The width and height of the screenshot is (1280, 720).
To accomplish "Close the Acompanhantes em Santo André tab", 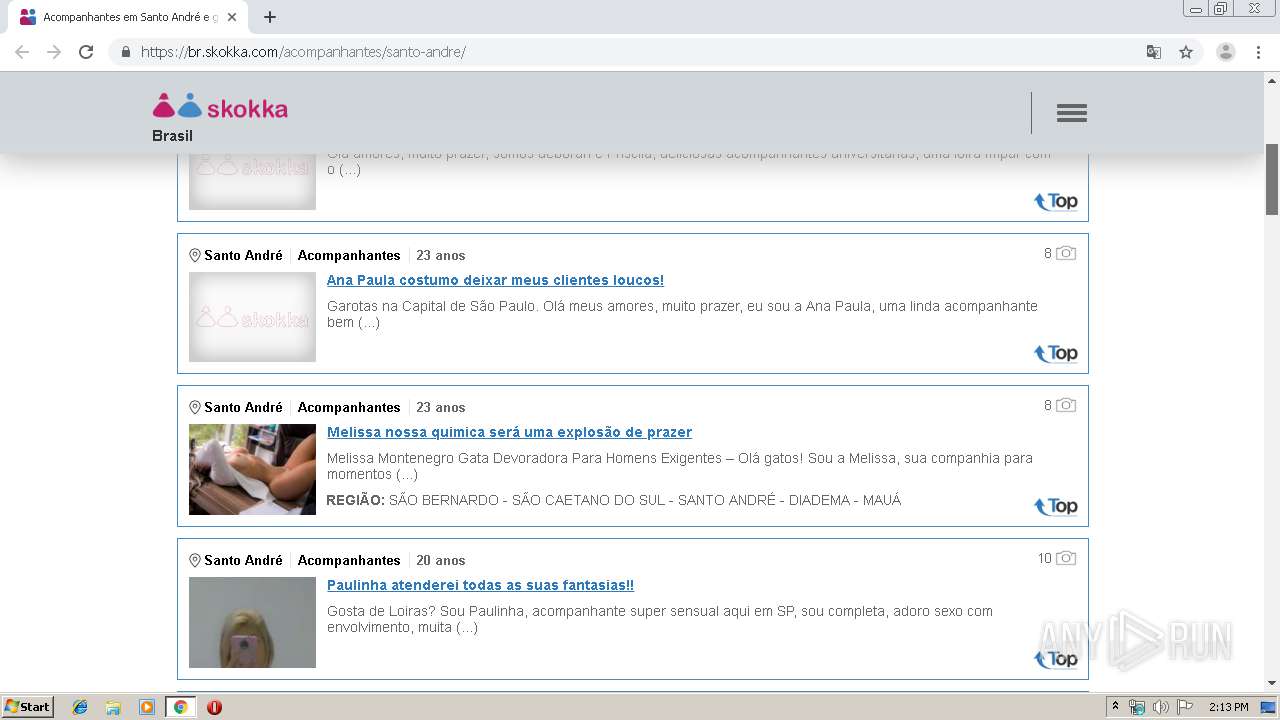I will click(x=232, y=17).
